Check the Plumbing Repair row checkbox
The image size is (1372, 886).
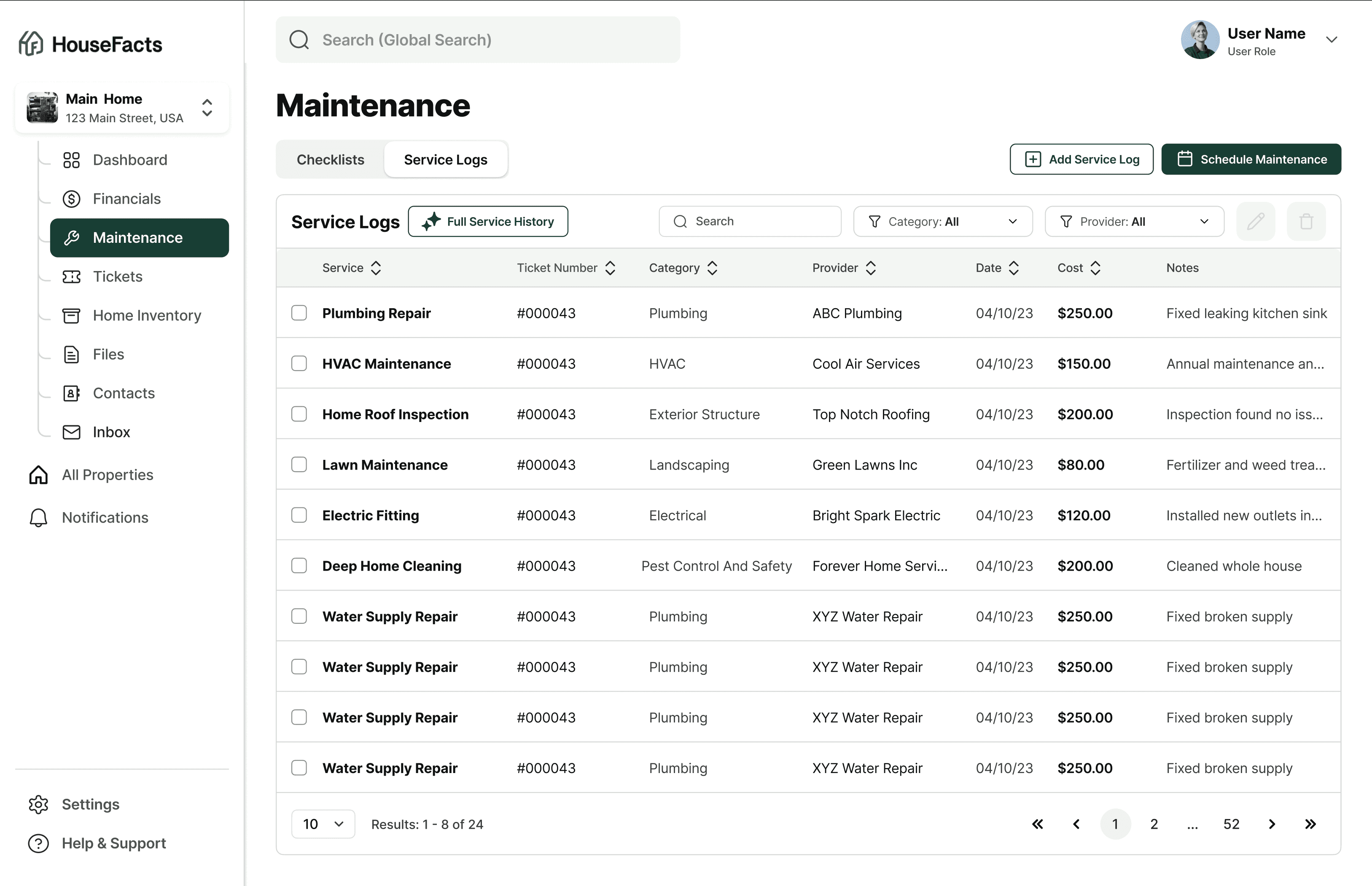coord(299,313)
